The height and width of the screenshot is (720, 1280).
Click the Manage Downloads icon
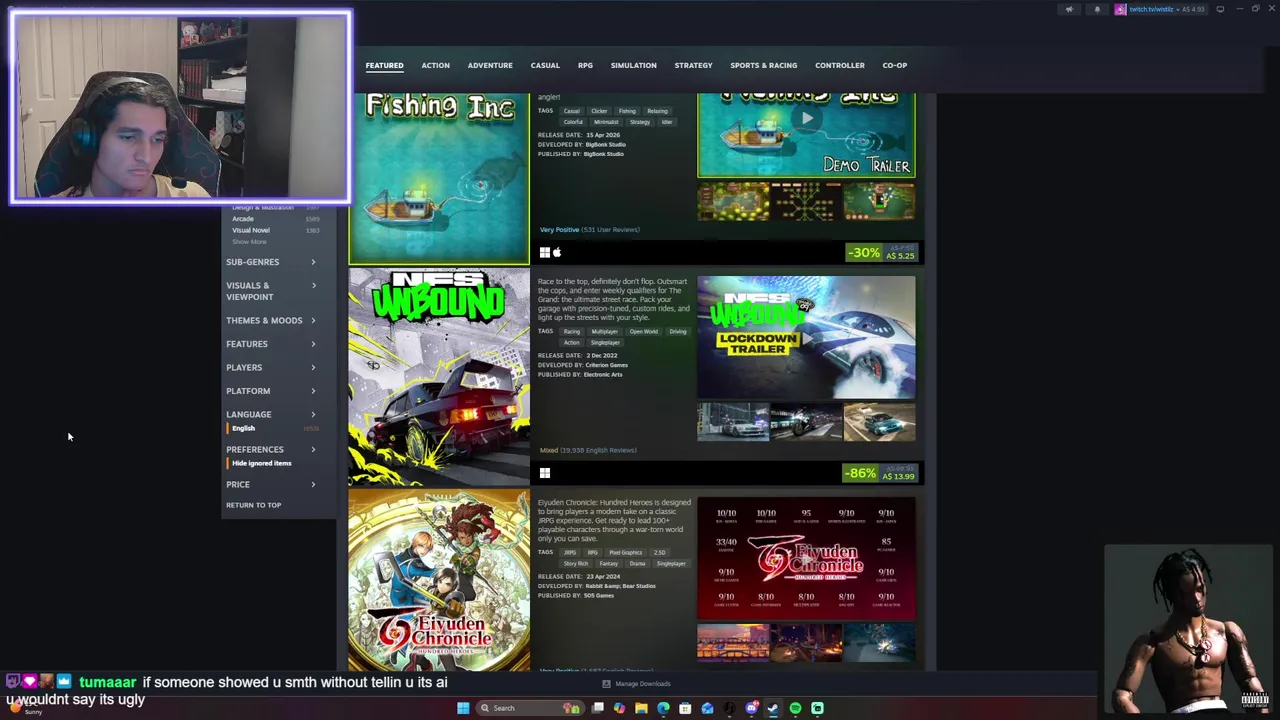click(x=606, y=684)
